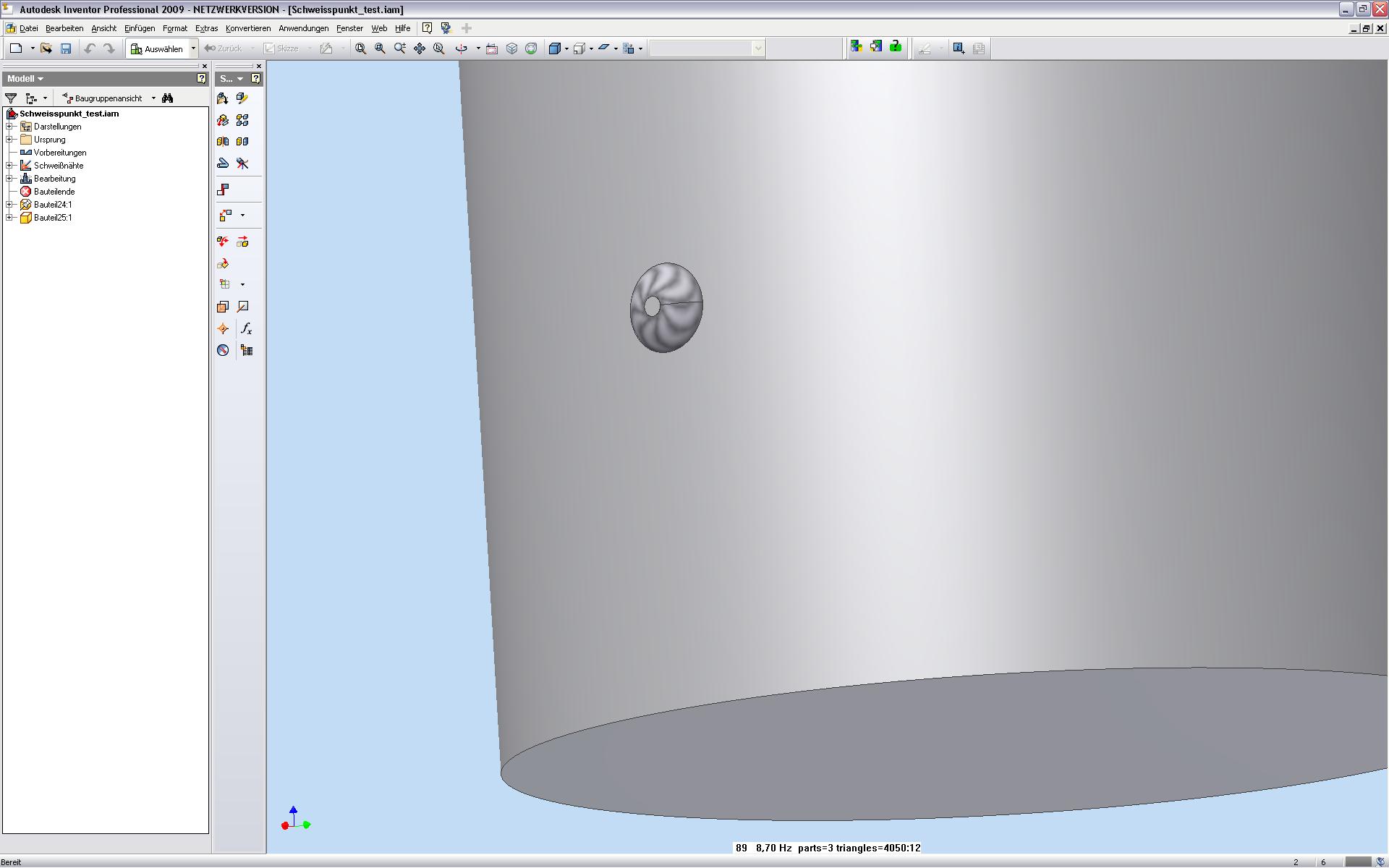The width and height of the screenshot is (1389, 868).
Task: Click the Pan view tool icon
Action: (420, 48)
